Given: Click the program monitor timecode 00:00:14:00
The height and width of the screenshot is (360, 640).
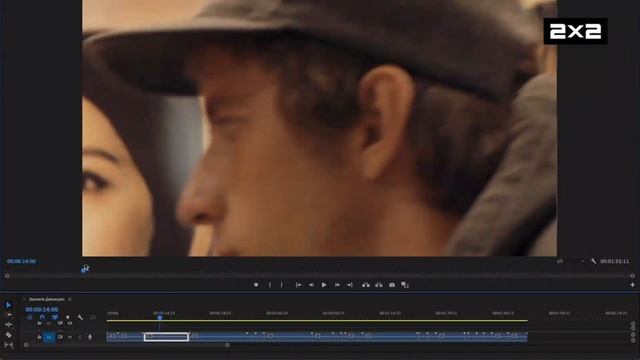Looking at the screenshot, I should (21, 261).
